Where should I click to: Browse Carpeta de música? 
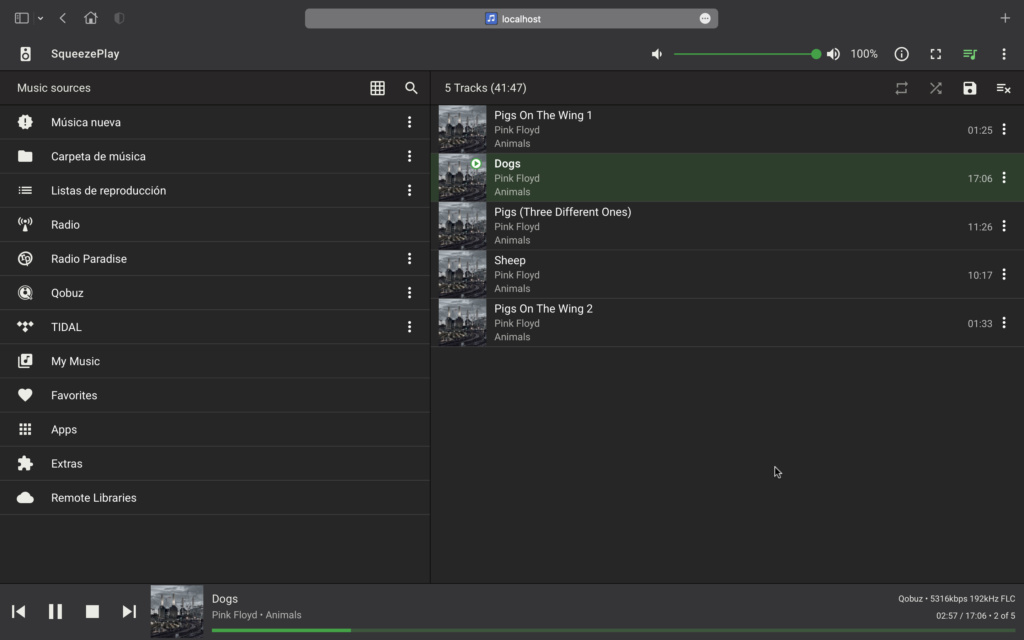click(215, 156)
